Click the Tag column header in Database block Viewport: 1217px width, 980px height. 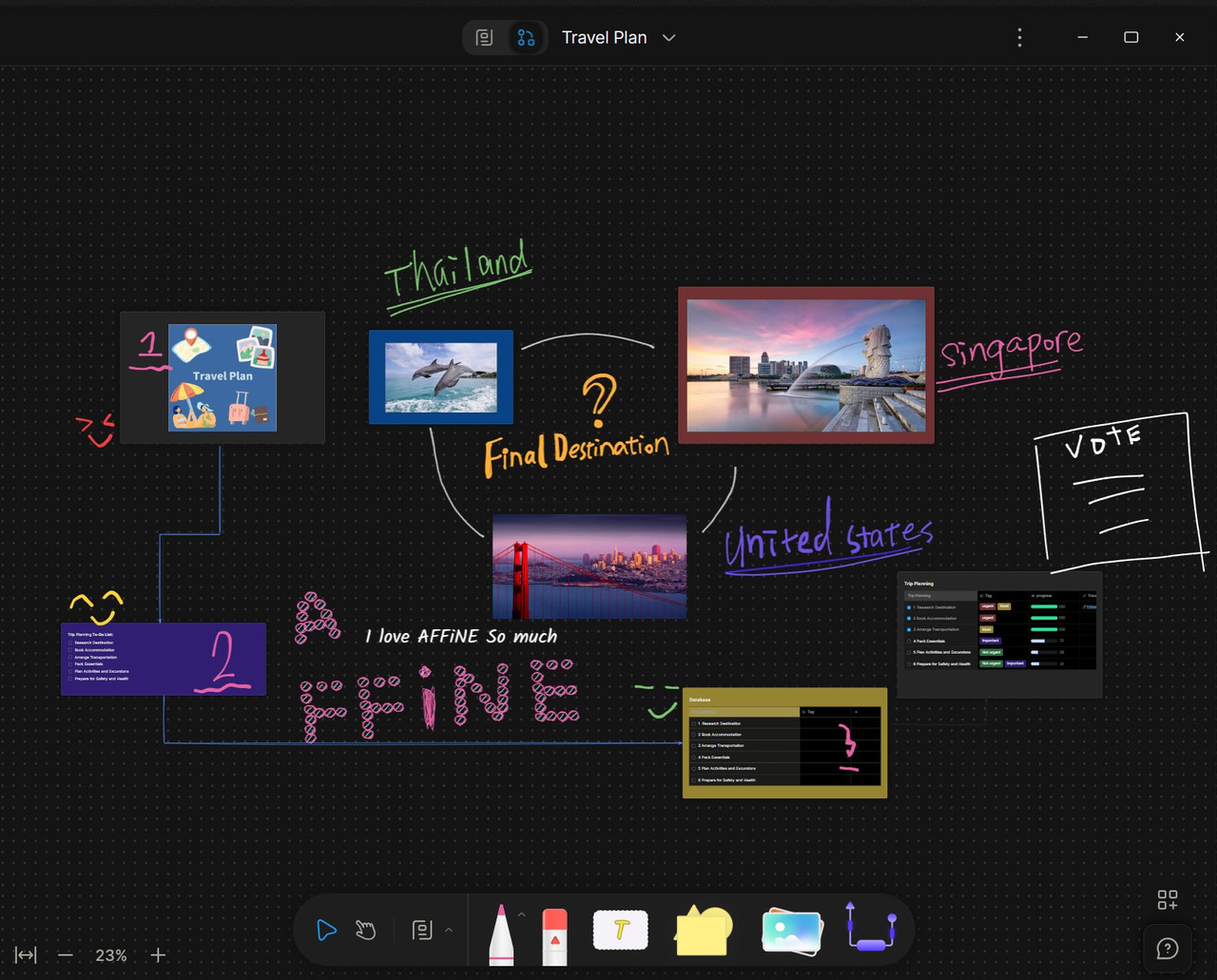827,712
